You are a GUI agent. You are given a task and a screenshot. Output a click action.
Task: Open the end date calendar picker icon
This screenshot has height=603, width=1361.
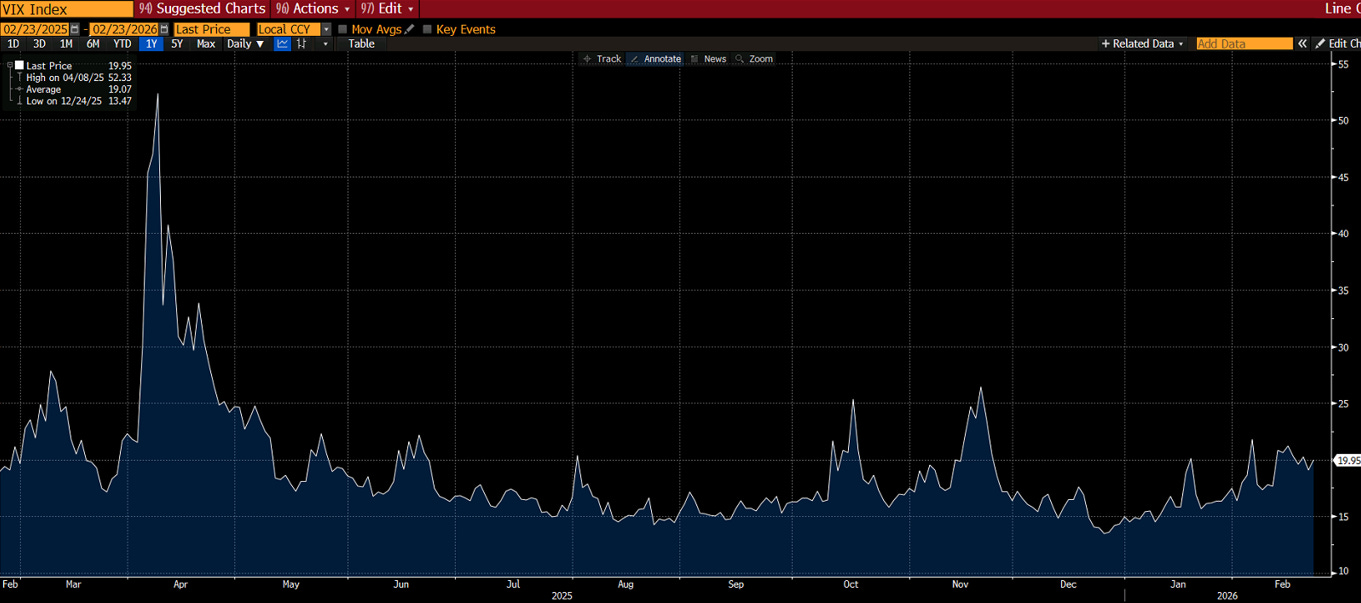pos(164,29)
